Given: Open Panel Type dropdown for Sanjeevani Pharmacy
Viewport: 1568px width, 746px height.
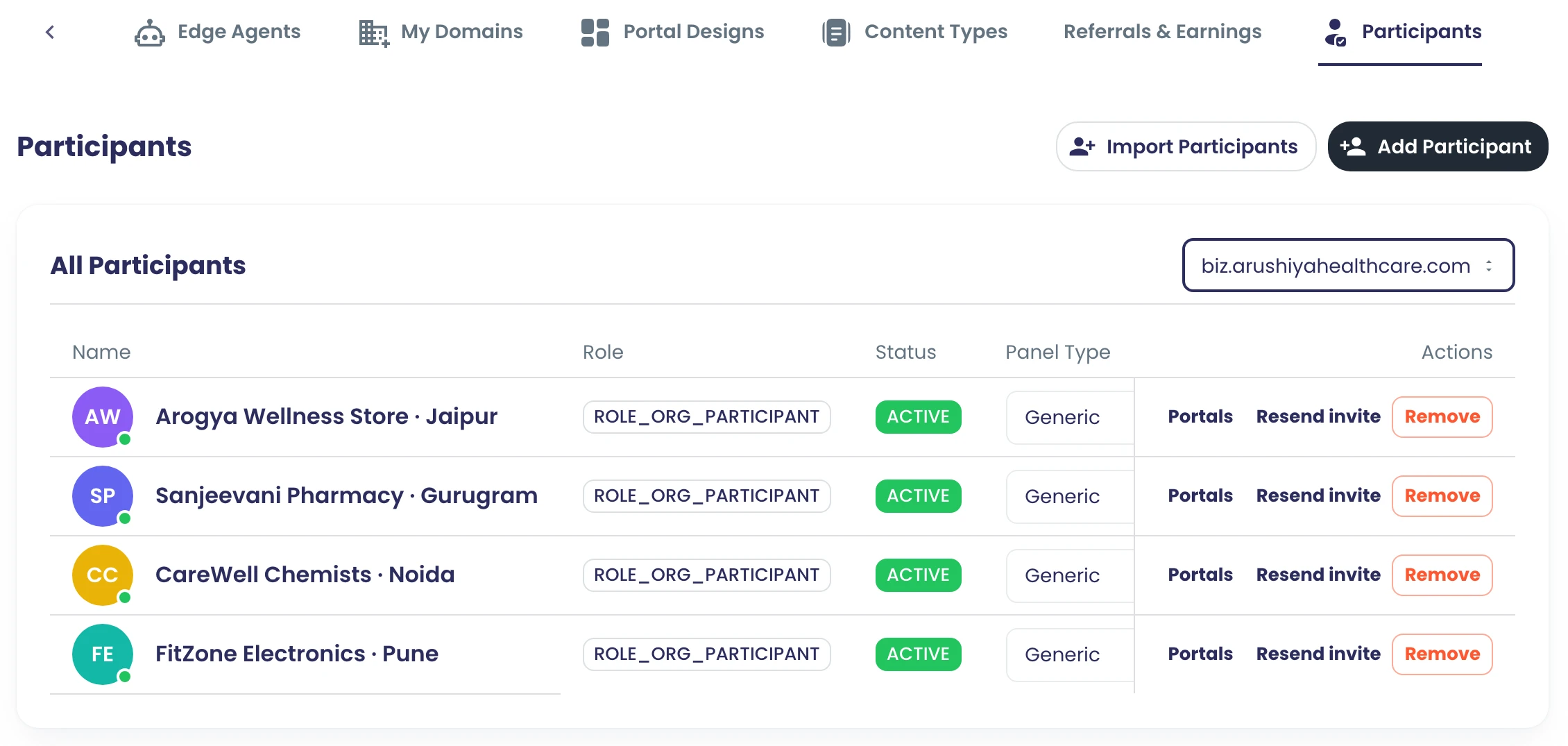Looking at the screenshot, I should click(x=1070, y=496).
